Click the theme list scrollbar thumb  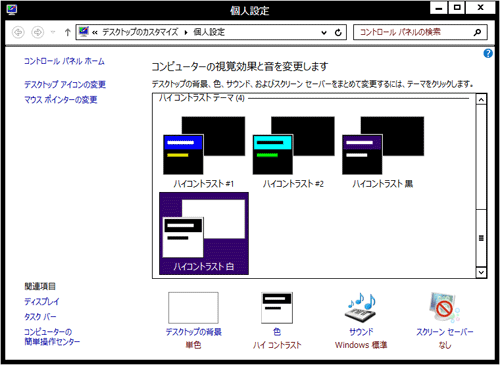coord(481,238)
